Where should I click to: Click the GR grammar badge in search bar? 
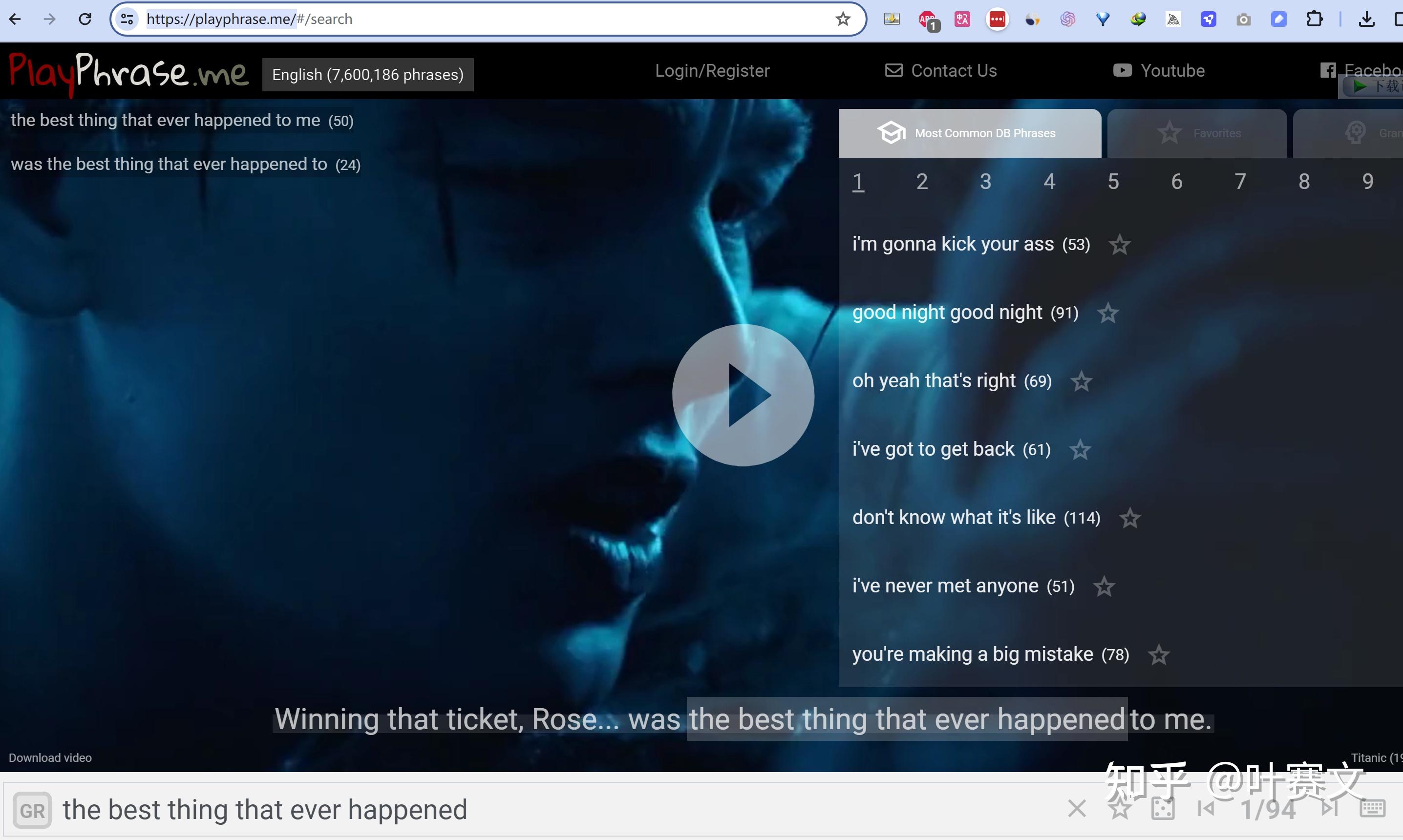click(x=32, y=811)
